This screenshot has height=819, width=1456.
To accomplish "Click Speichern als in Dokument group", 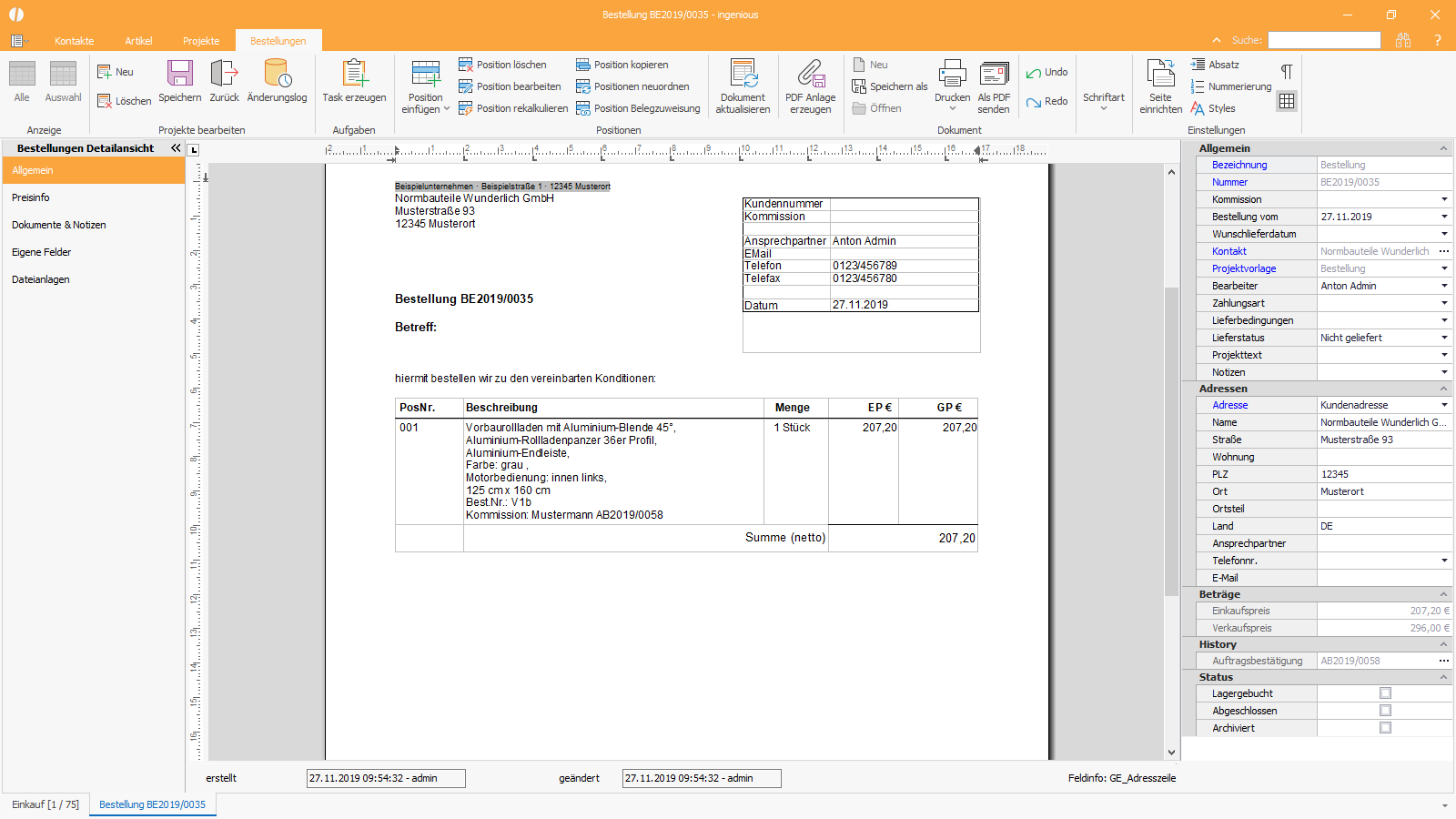I will (890, 86).
